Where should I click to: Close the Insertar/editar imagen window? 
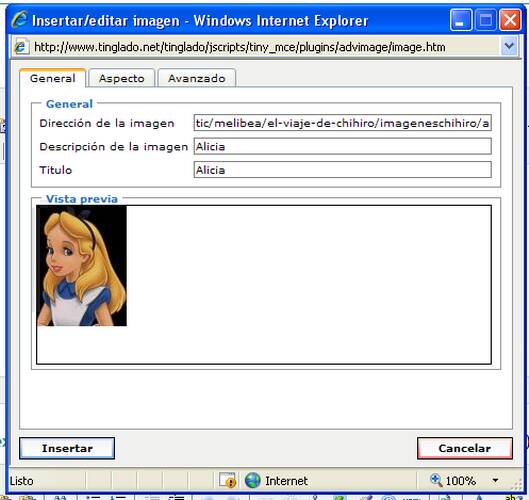(510, 20)
